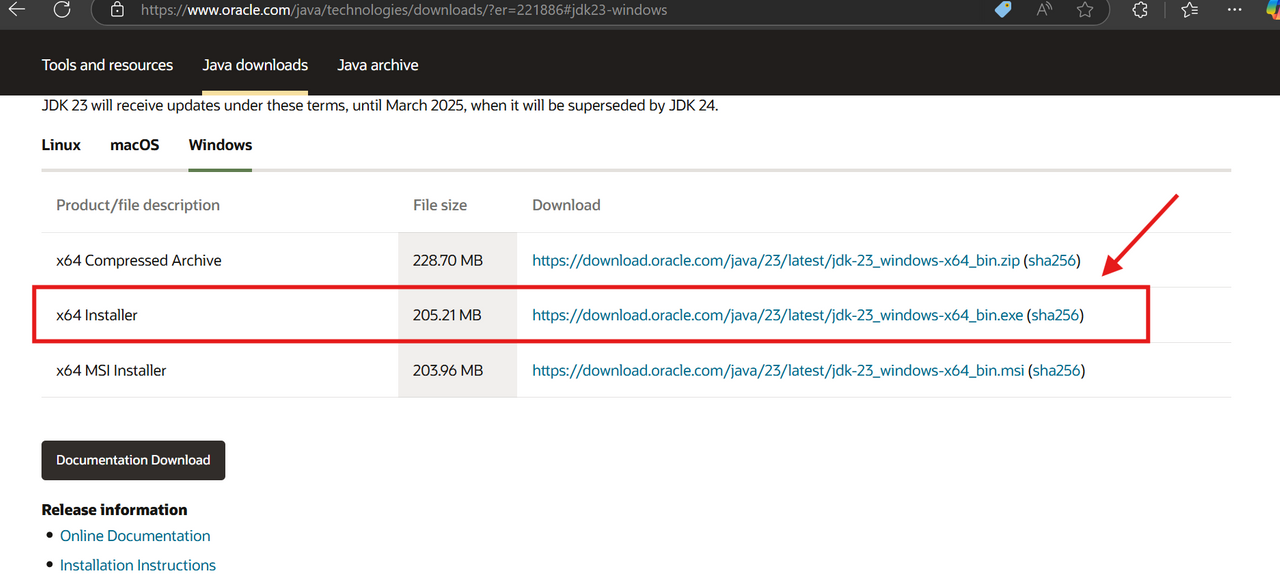Select the Java archive nav item
The width and height of the screenshot is (1280, 582).
[378, 65]
